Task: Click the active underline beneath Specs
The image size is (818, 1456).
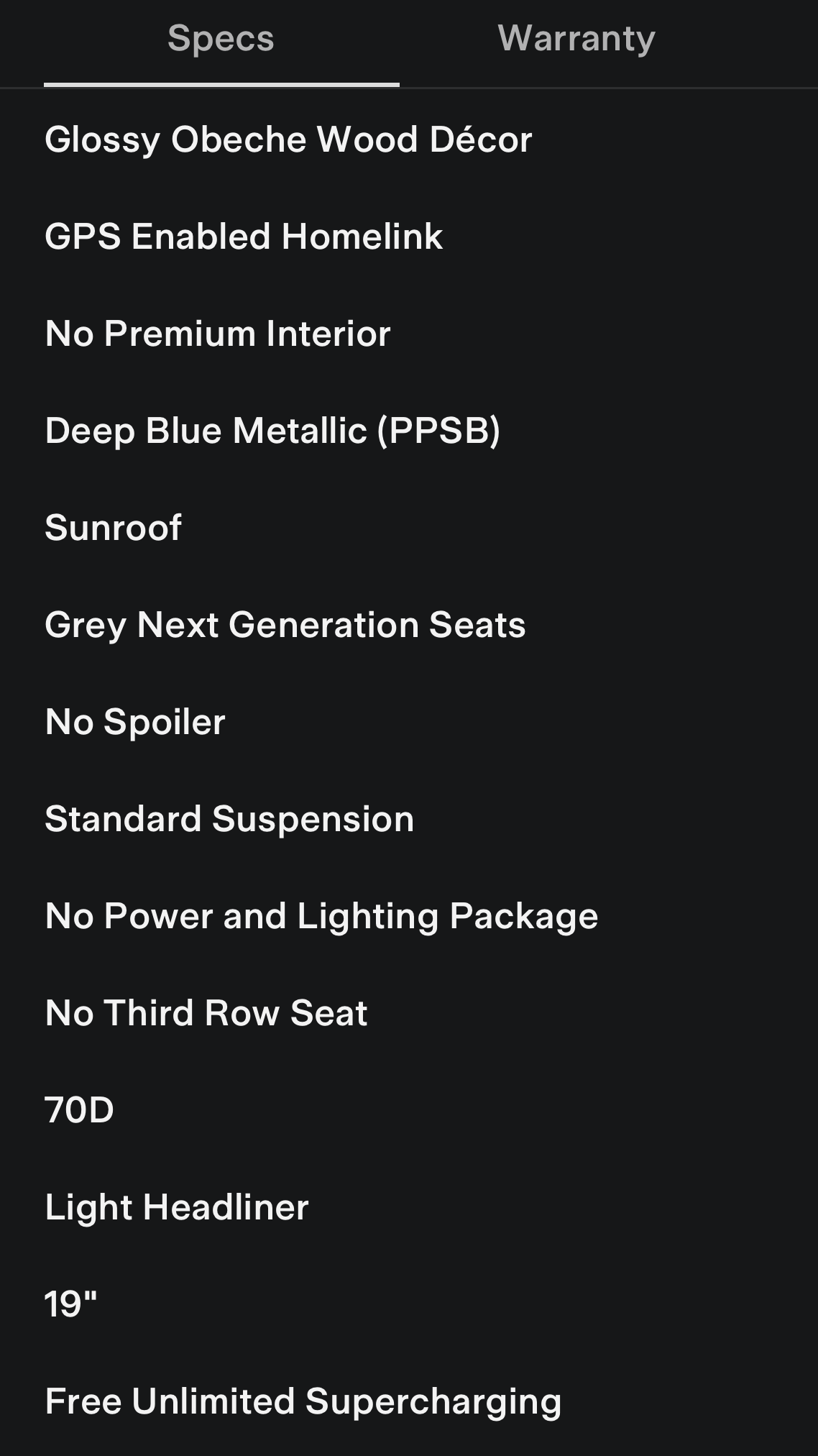Action: [221, 85]
